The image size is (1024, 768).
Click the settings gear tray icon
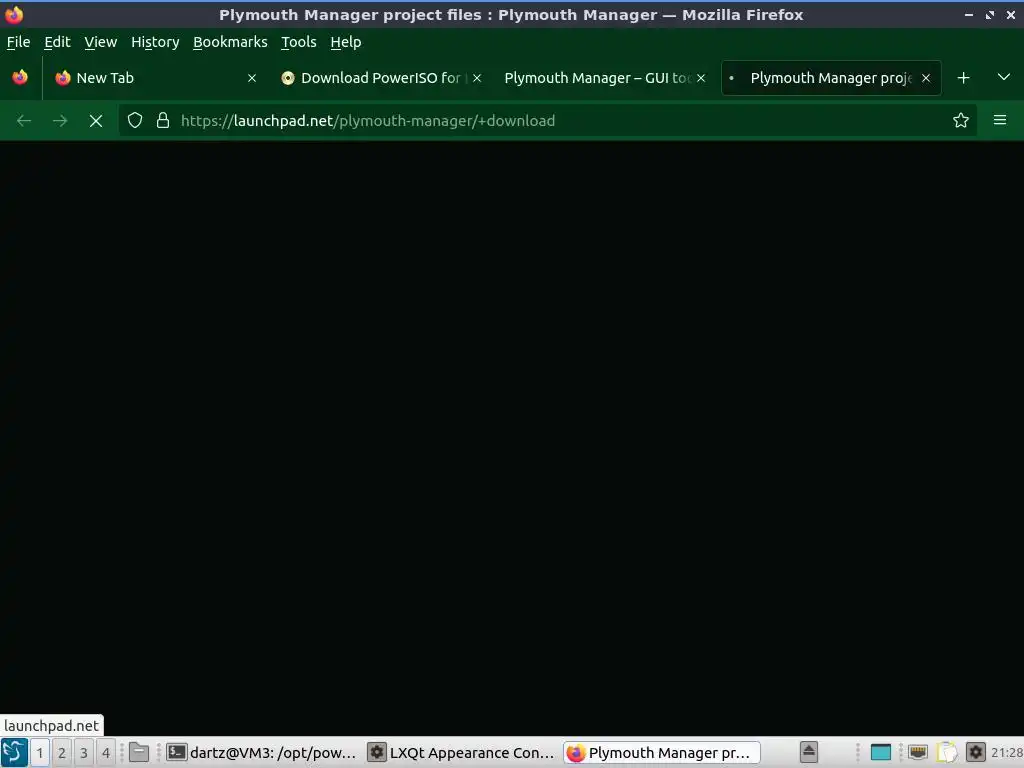(x=976, y=753)
